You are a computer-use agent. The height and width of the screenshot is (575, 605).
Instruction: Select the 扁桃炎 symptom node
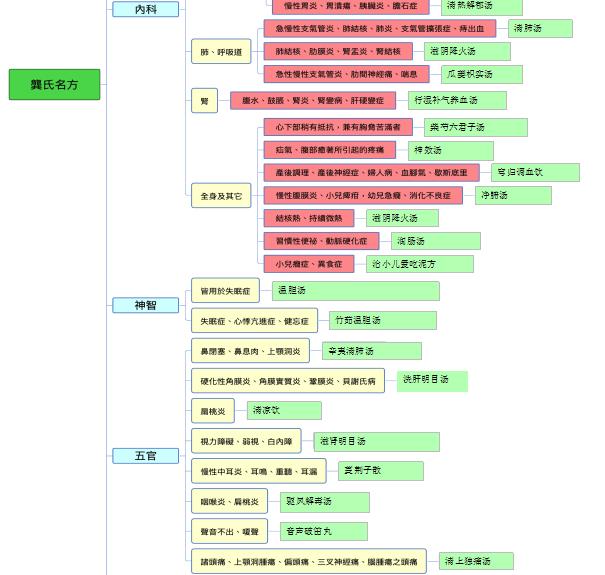tap(213, 411)
